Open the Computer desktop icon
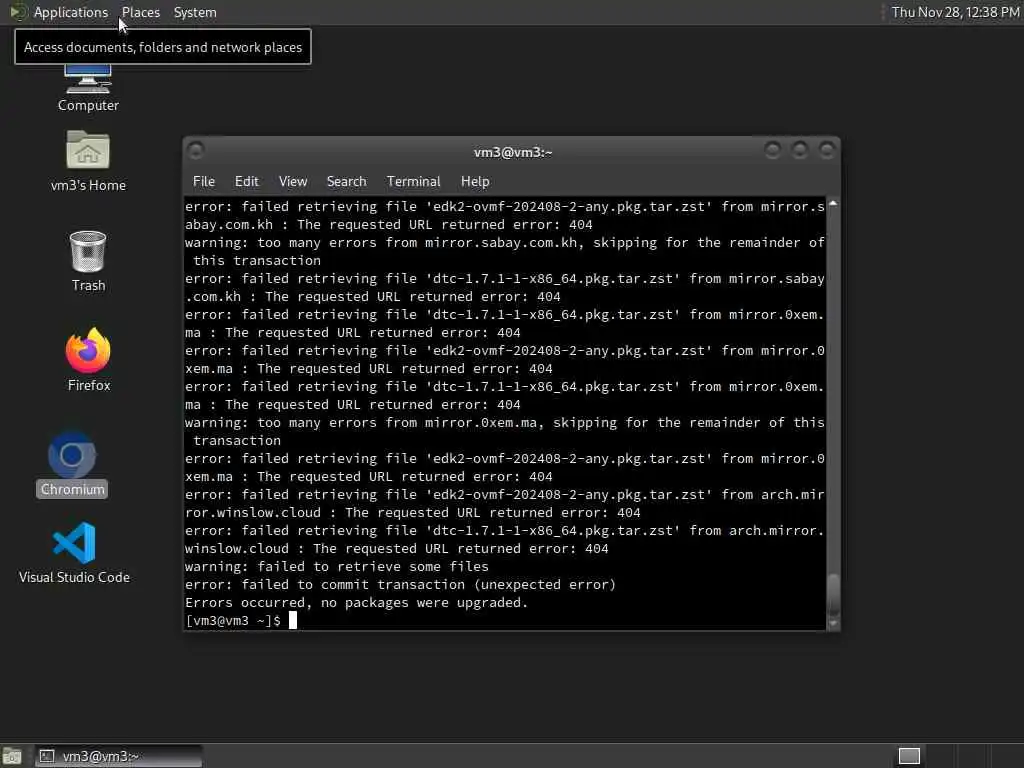This screenshot has width=1024, height=768. 88,88
